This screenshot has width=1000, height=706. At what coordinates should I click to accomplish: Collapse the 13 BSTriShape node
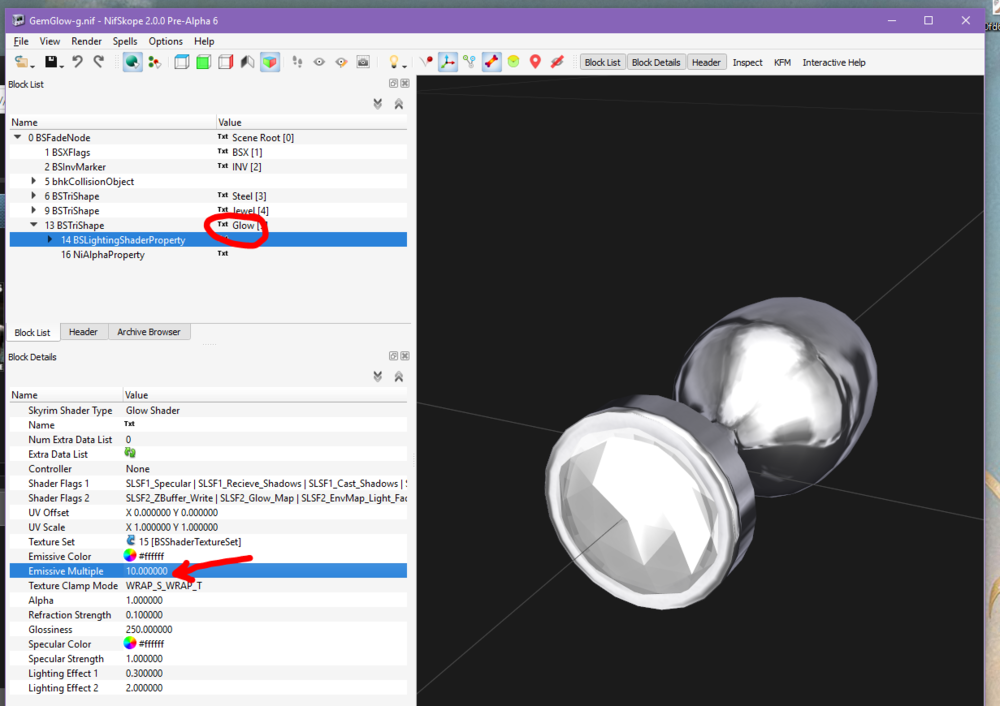[x=34, y=225]
